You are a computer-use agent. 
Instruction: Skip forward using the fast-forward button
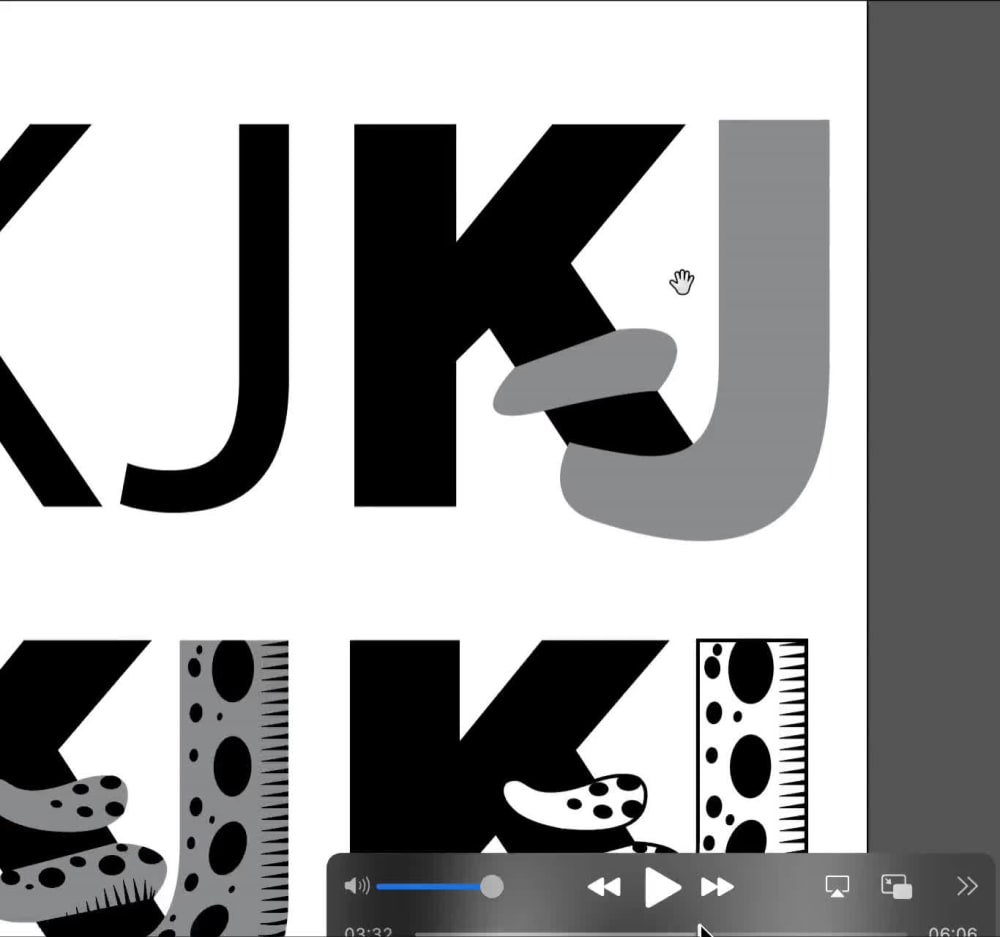[719, 885]
